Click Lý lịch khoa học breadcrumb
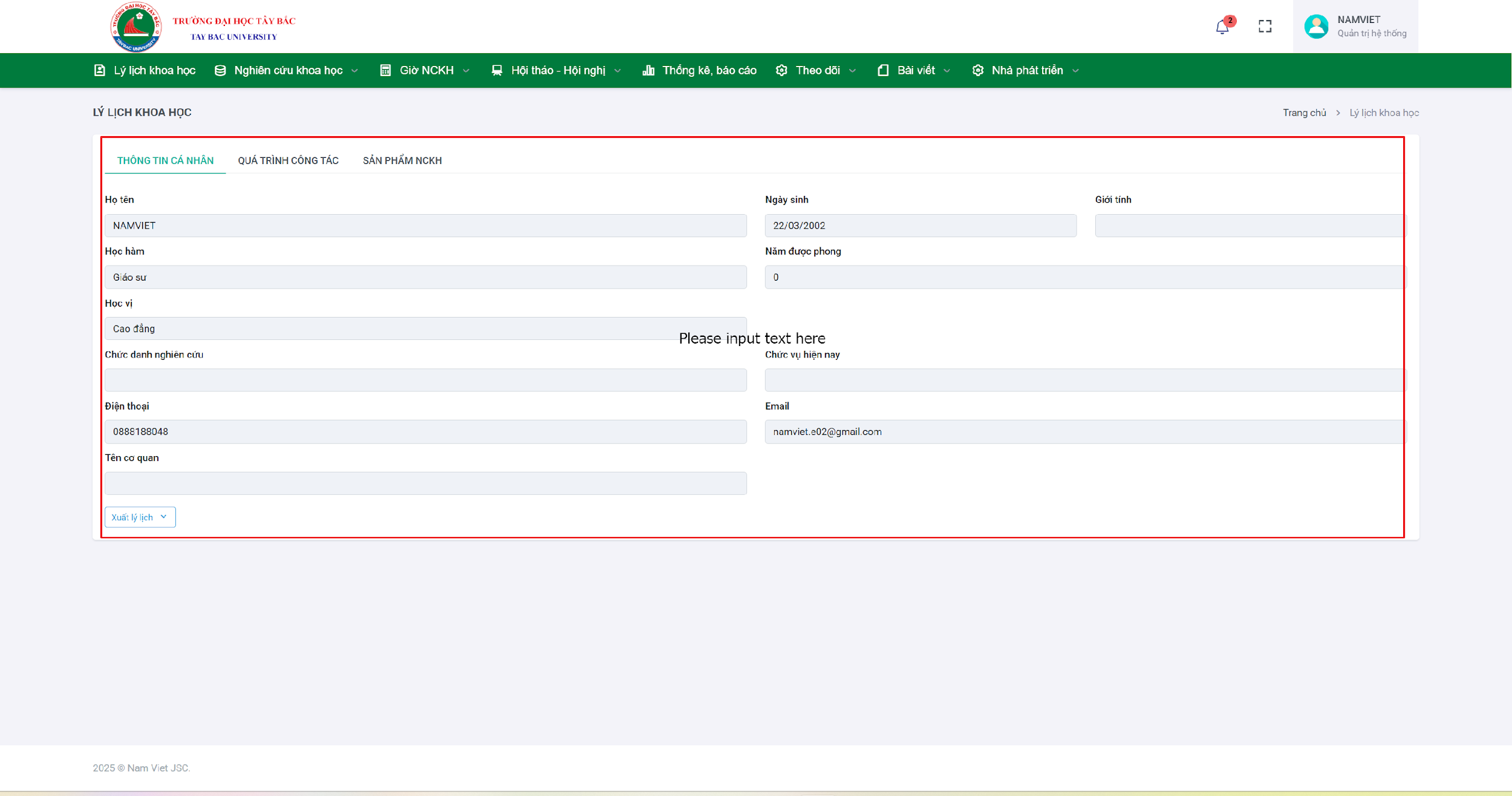Viewport: 1512px width, 796px height. coord(1384,113)
